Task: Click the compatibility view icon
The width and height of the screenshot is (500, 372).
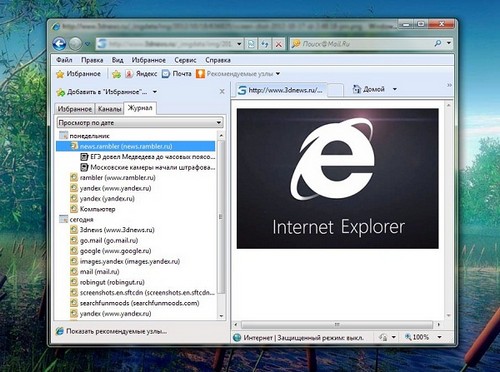Action: tap(251, 44)
